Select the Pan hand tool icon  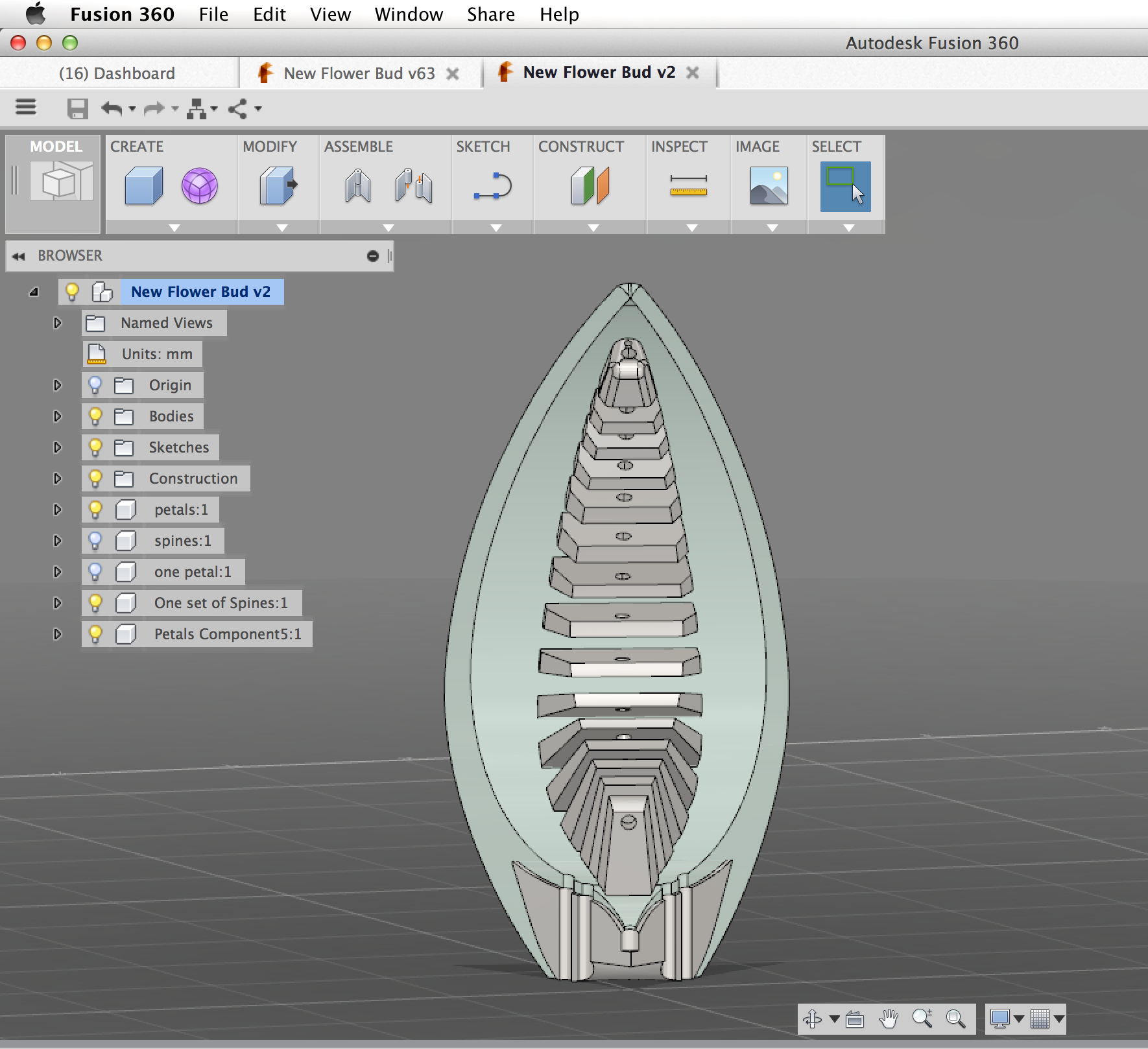coord(889,1019)
